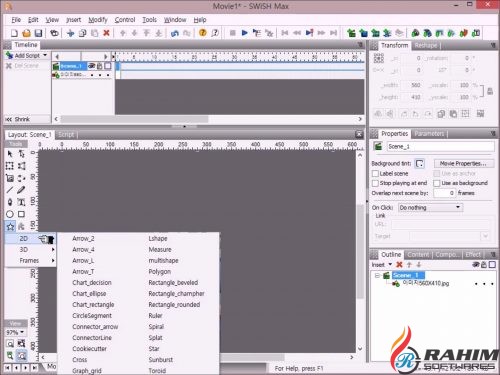This screenshot has height=375, width=500.
Task: Expand the Frames shapes submenu
Action: [x=31, y=261]
